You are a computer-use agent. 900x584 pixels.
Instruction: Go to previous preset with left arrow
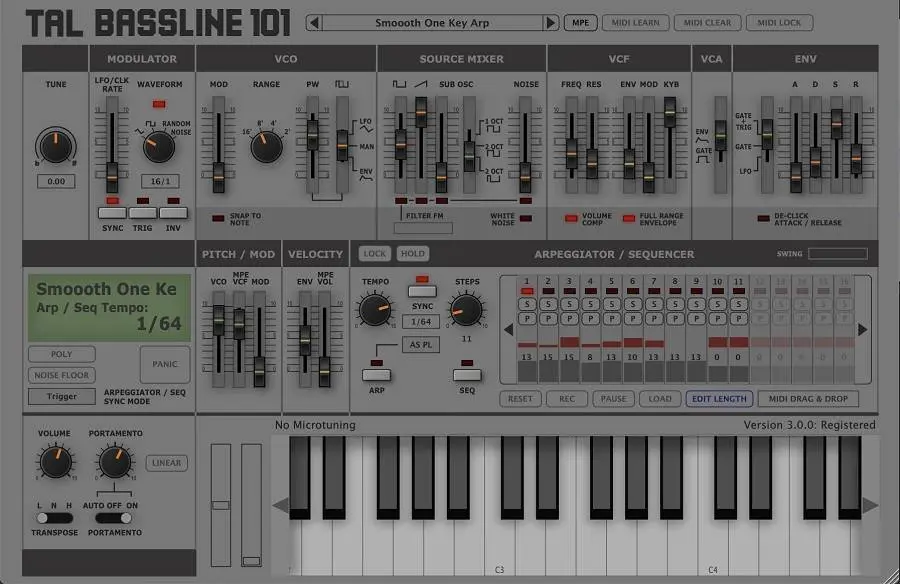tap(314, 23)
